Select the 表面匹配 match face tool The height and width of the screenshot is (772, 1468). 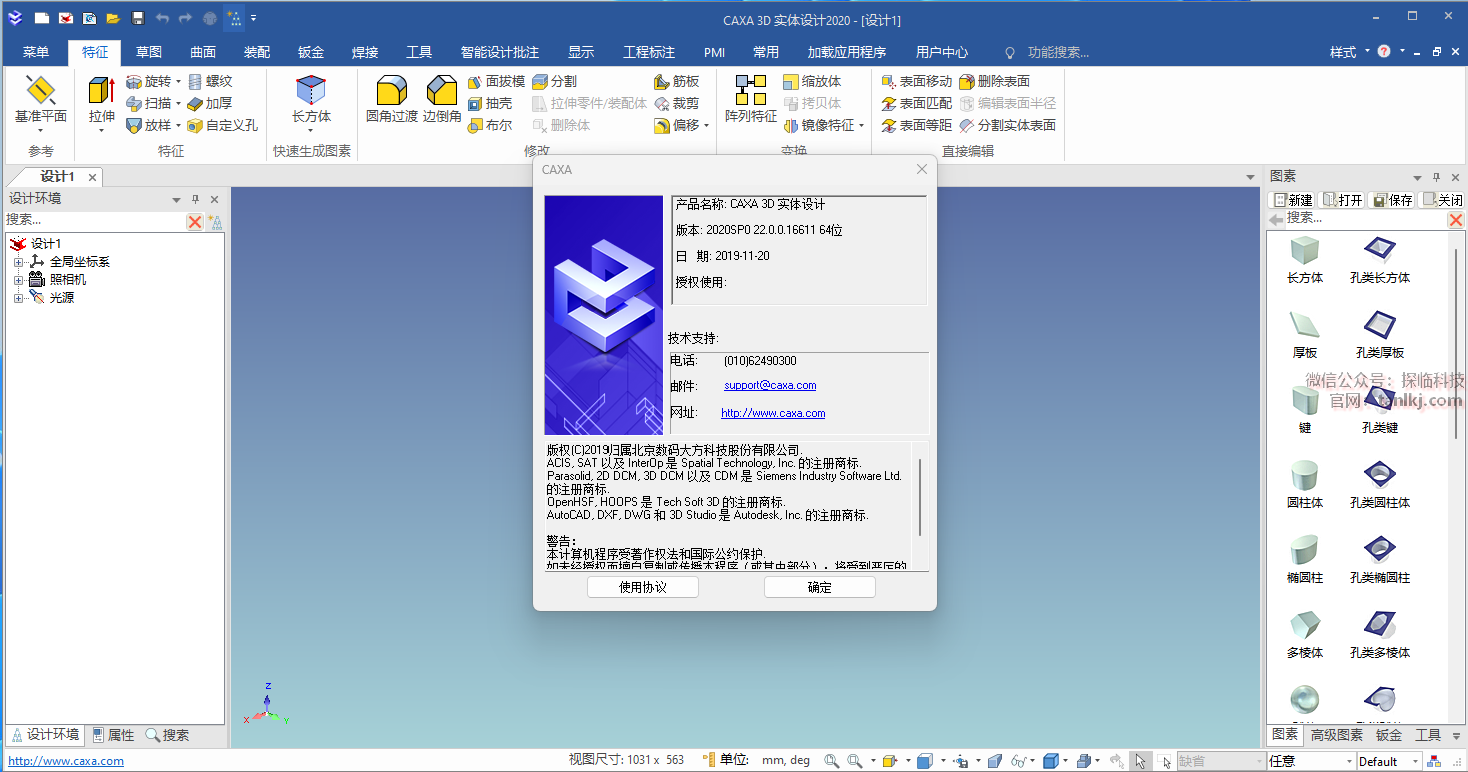(x=917, y=103)
